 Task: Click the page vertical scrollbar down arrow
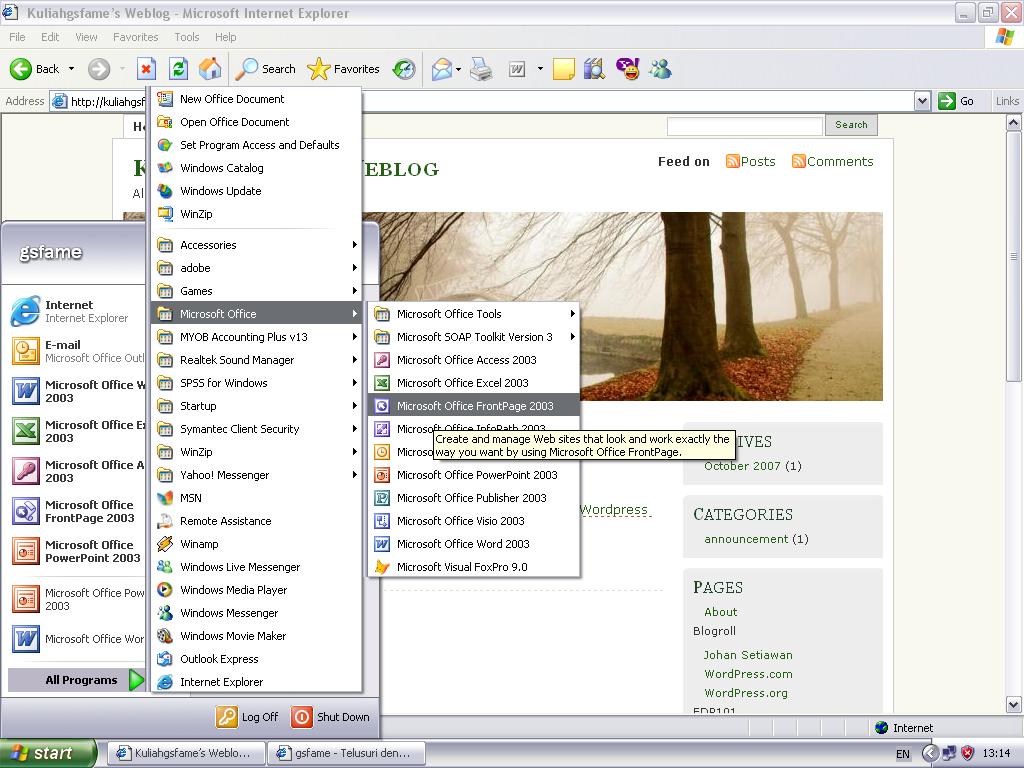click(1014, 705)
